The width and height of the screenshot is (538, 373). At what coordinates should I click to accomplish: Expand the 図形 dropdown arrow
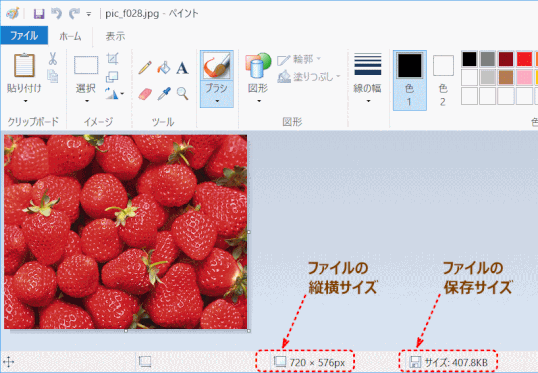click(x=259, y=101)
